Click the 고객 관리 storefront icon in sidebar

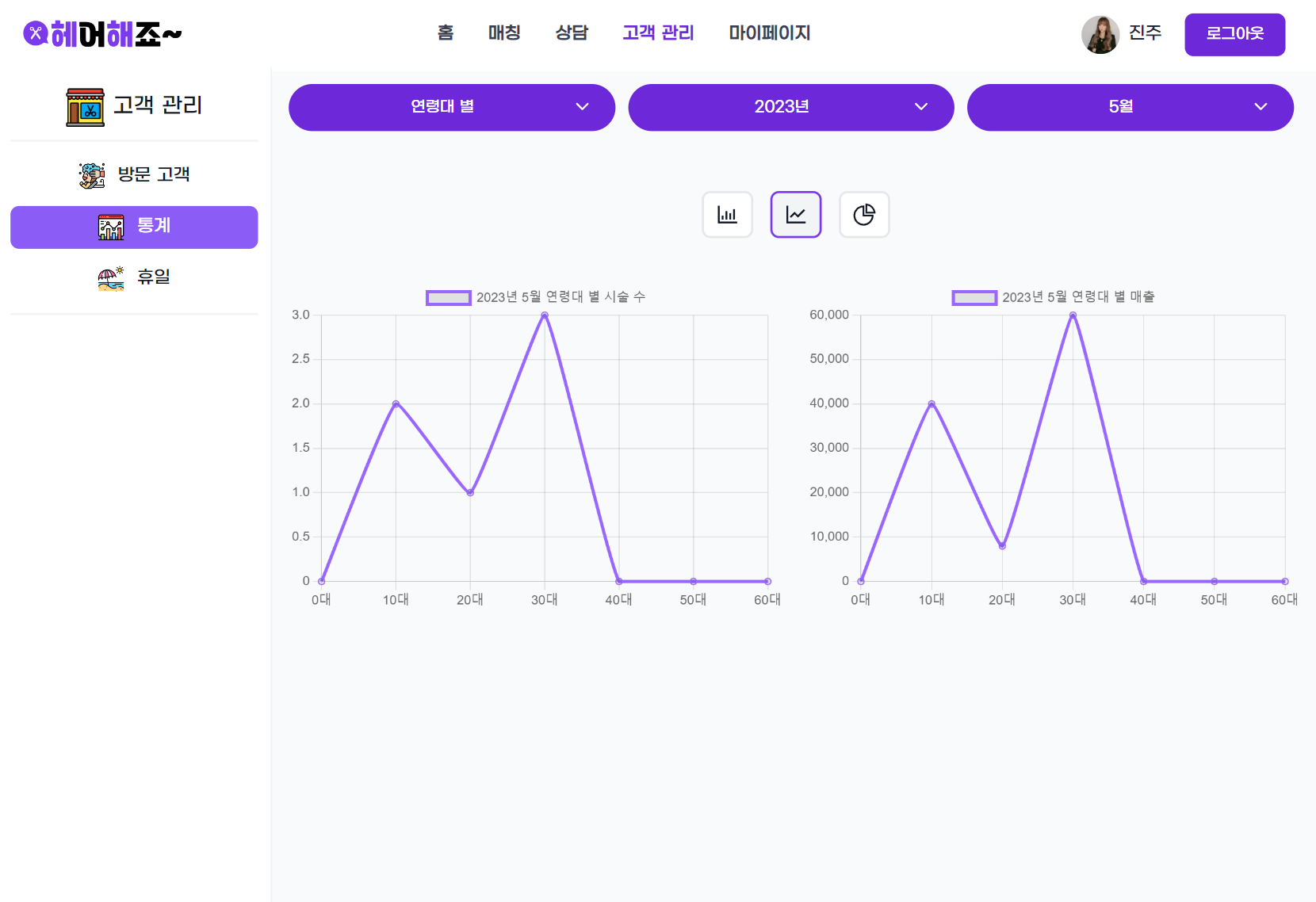pyautogui.click(x=86, y=105)
